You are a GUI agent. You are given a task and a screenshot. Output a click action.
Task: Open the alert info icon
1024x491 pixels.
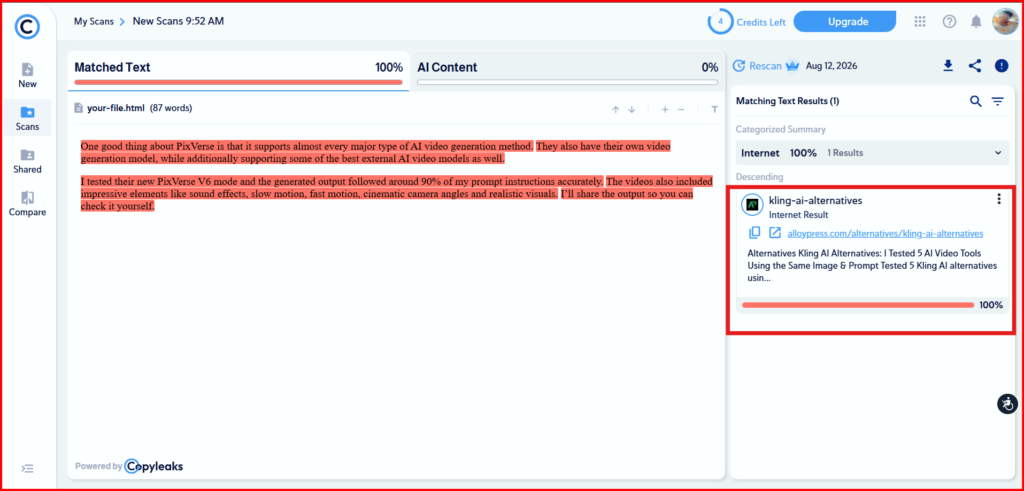1002,65
